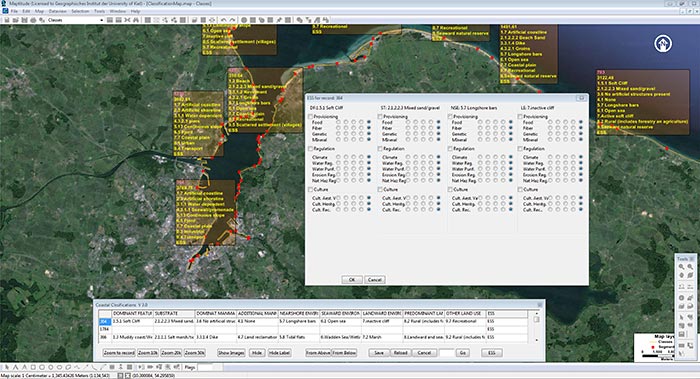Click the Zoom 30k button
Screen dimensions: 700x379
(x=194, y=353)
